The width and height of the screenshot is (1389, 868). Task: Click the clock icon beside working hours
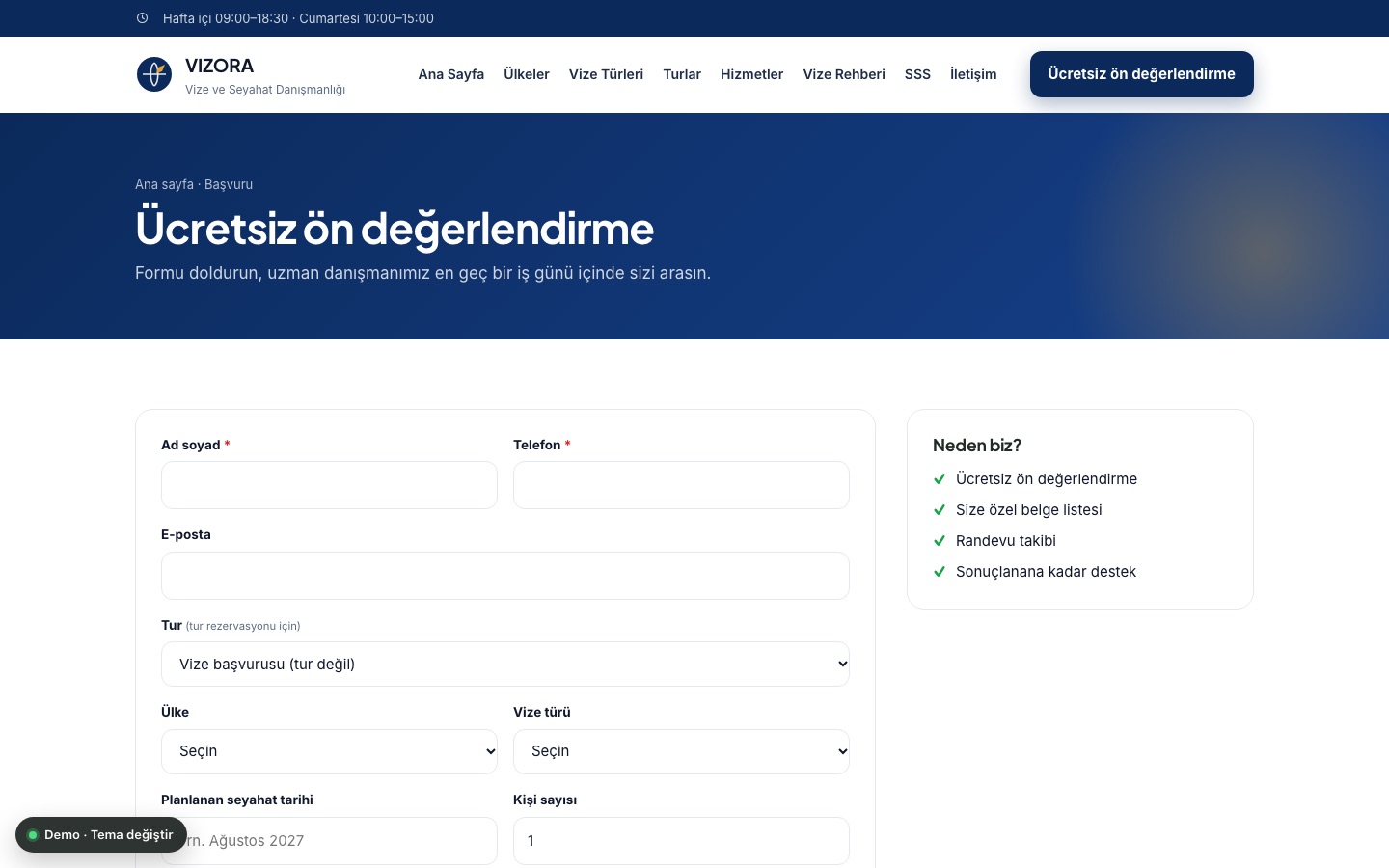(142, 18)
